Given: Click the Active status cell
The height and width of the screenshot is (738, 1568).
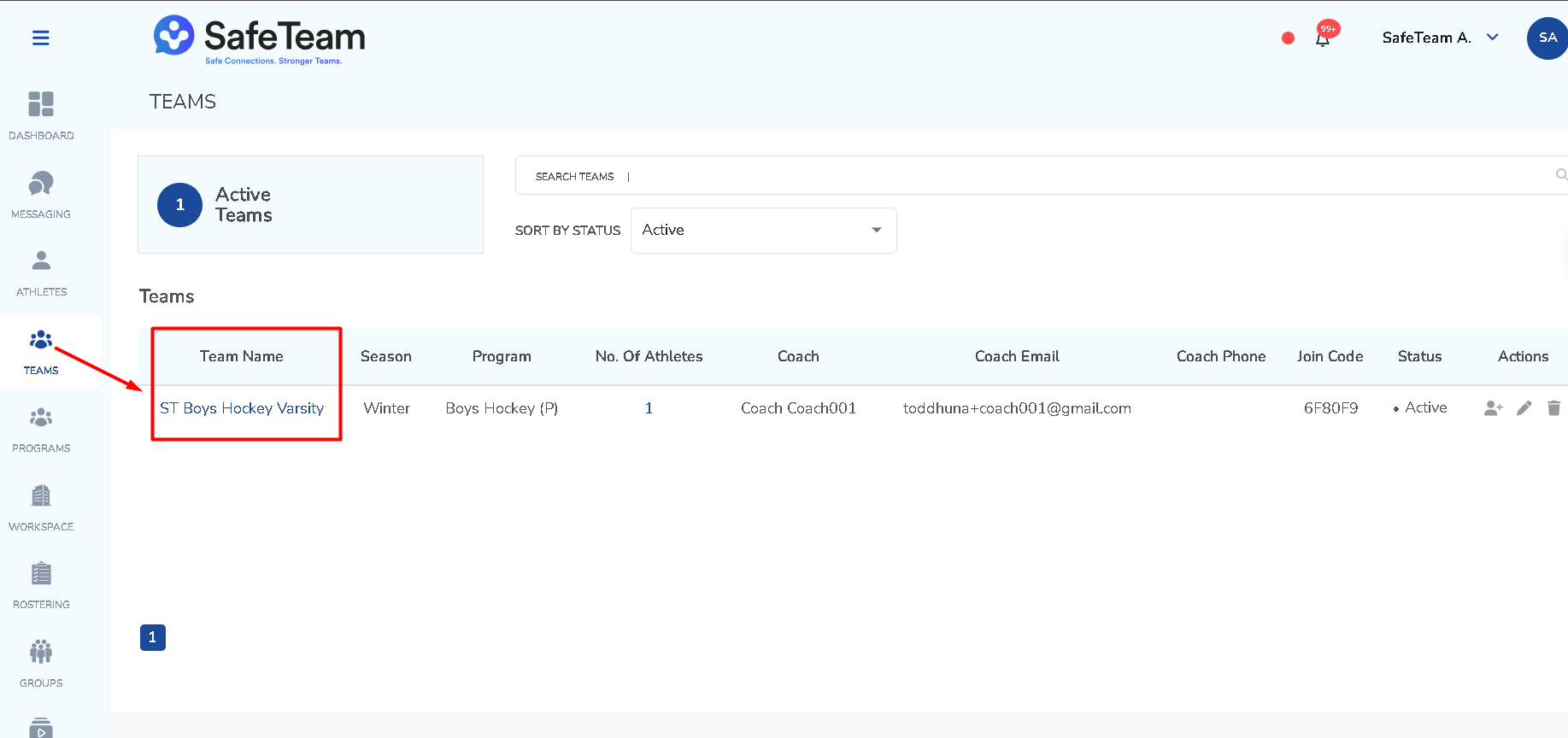Looking at the screenshot, I should [1420, 408].
